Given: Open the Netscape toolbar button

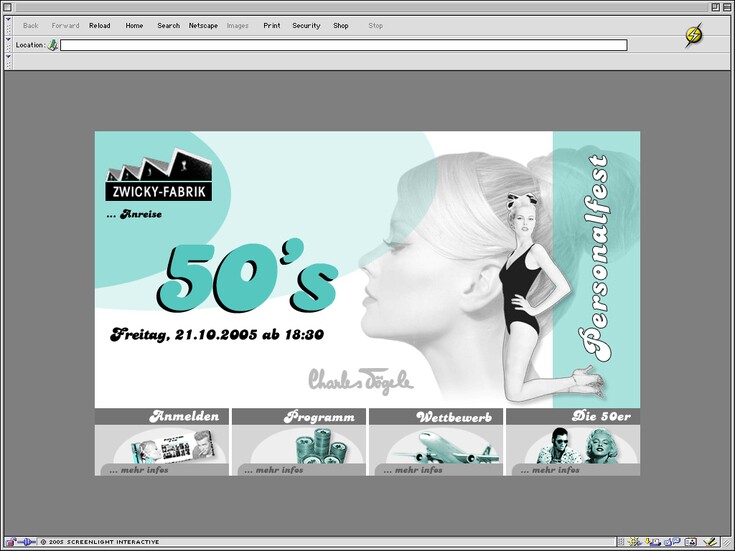Looking at the screenshot, I should point(203,26).
